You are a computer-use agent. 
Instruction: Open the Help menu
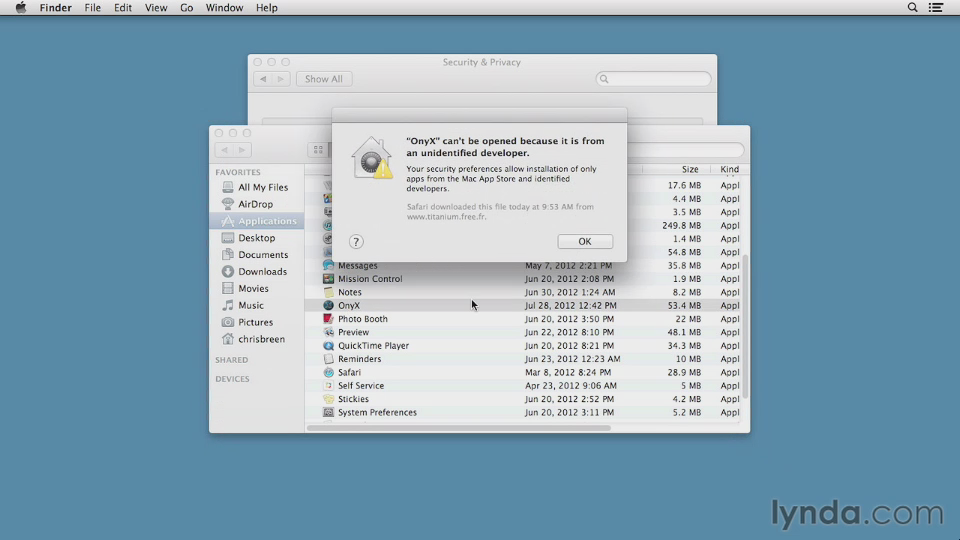266,7
